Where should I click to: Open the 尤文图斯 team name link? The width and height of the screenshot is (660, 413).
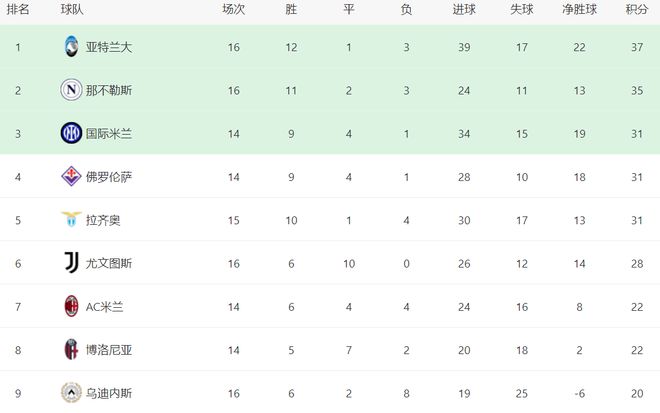tap(109, 264)
